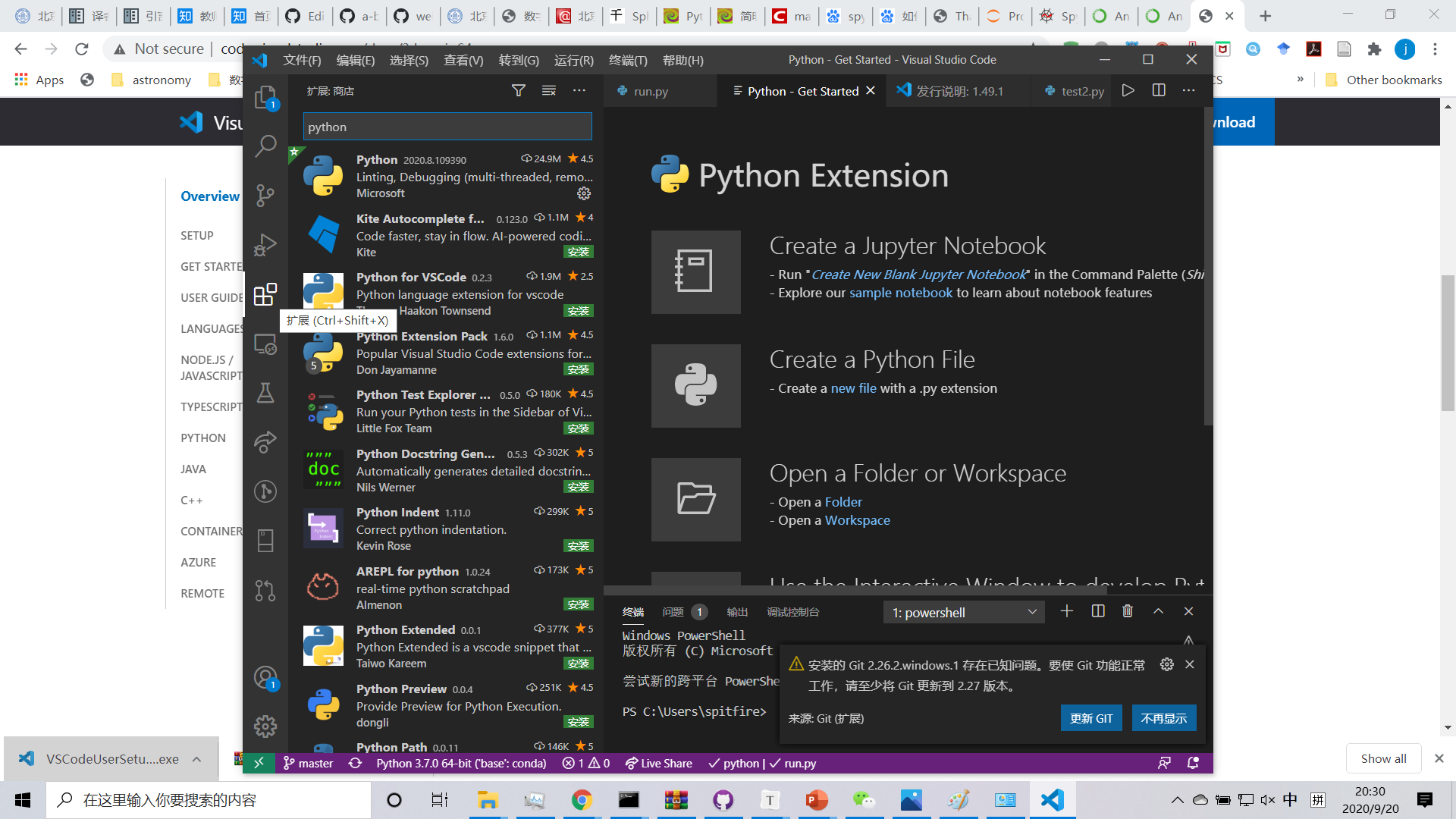Viewport: 1456px width, 819px height.
Task: Click the Open a Workspace link
Action: [858, 520]
